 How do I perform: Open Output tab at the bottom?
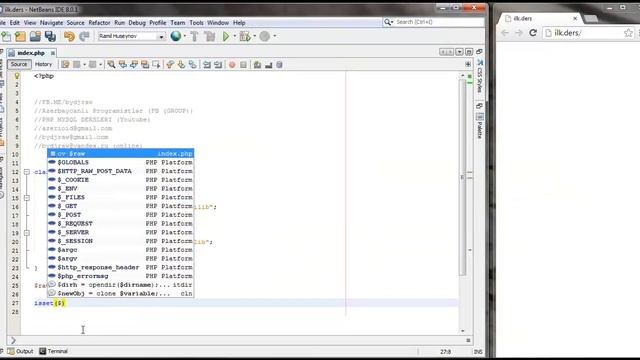point(20,351)
